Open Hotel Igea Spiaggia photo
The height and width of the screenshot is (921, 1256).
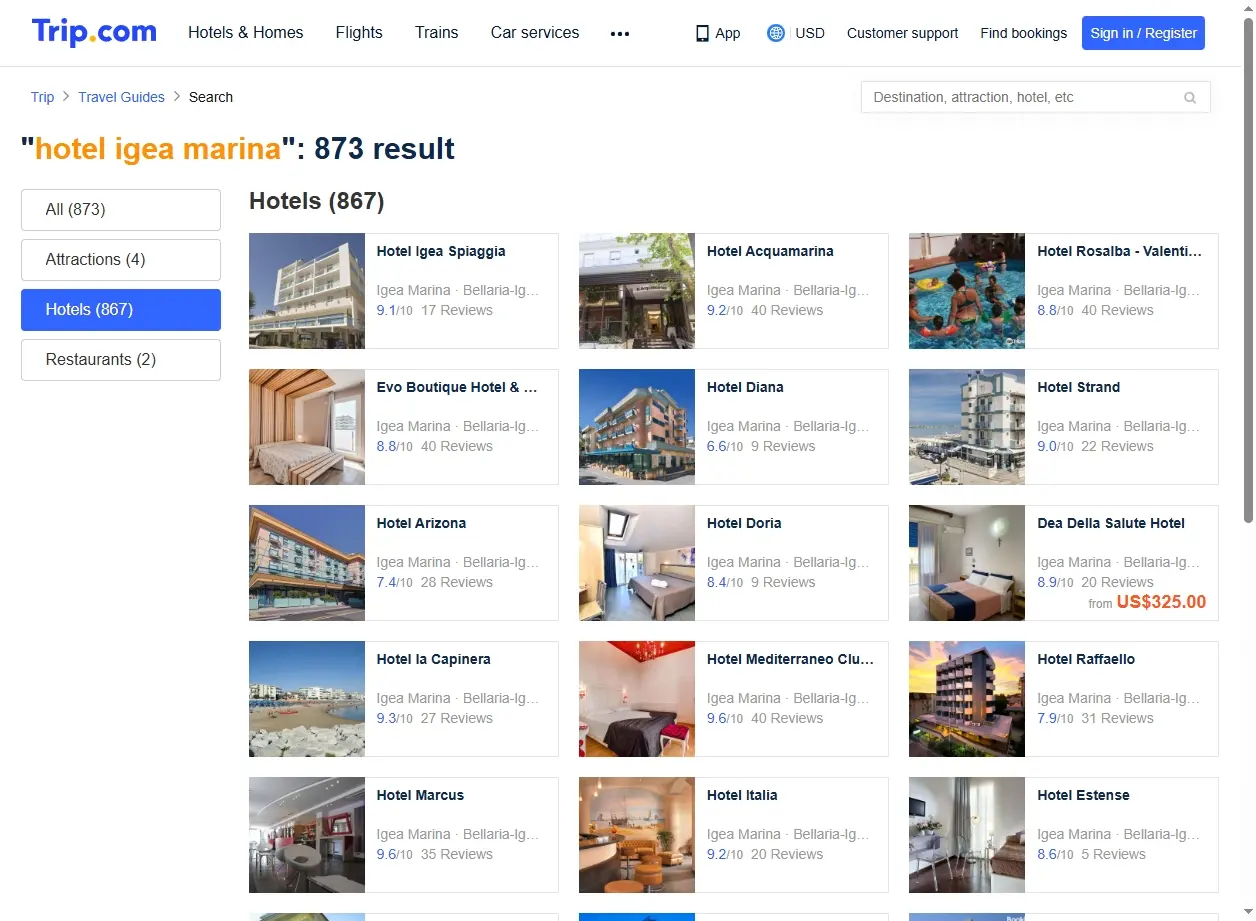coord(307,291)
